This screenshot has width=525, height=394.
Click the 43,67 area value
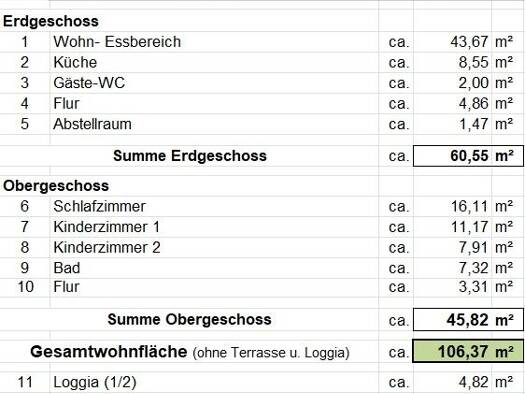pyautogui.click(x=469, y=42)
